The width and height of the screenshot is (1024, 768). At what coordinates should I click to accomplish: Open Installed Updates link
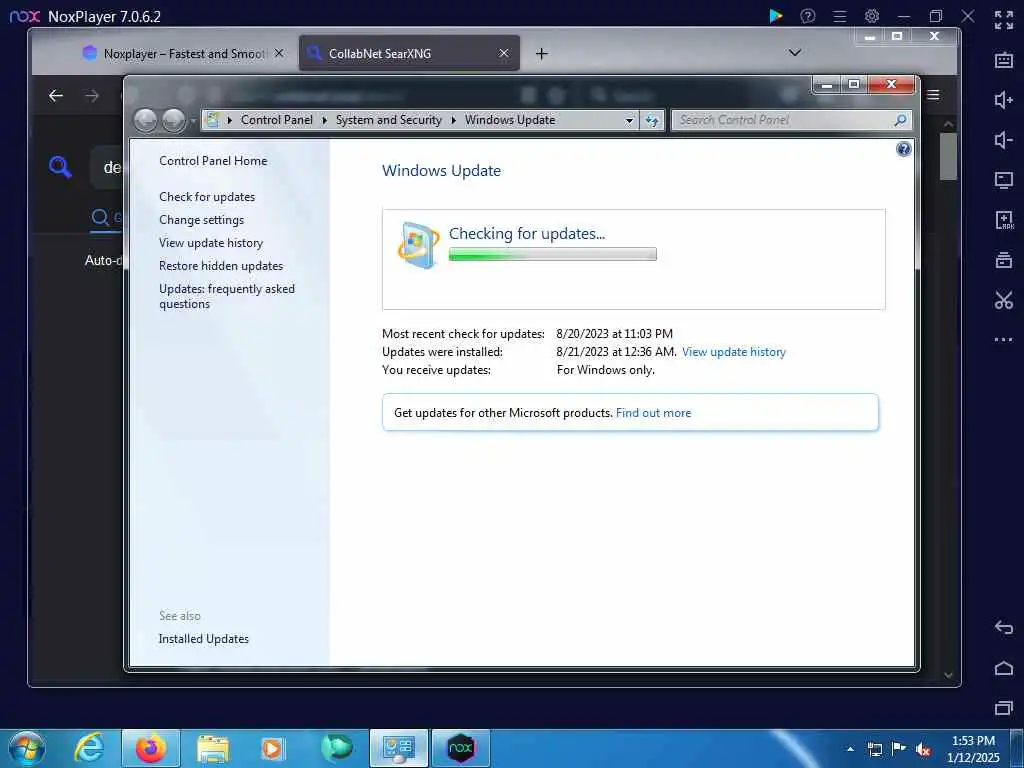204,639
